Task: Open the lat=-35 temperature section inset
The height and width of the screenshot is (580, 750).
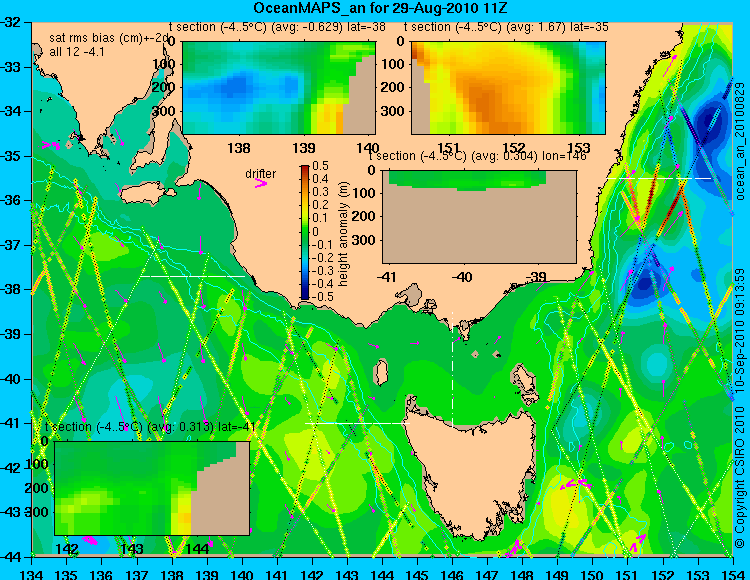Action: tap(508, 88)
